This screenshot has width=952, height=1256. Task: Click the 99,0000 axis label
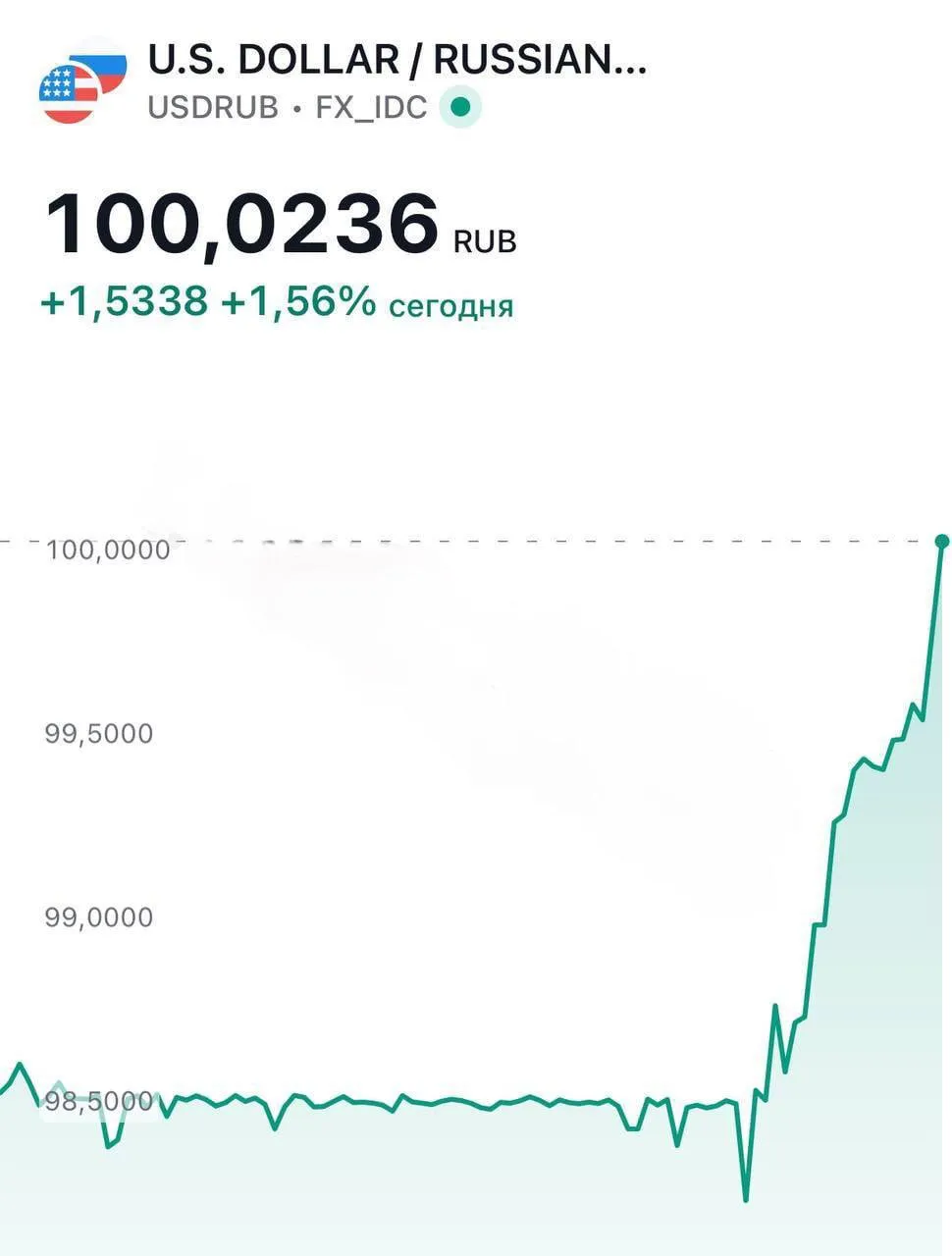99,917
